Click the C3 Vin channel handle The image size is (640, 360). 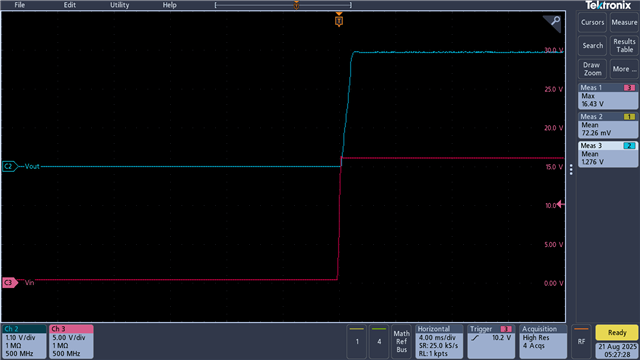[x=10, y=282]
